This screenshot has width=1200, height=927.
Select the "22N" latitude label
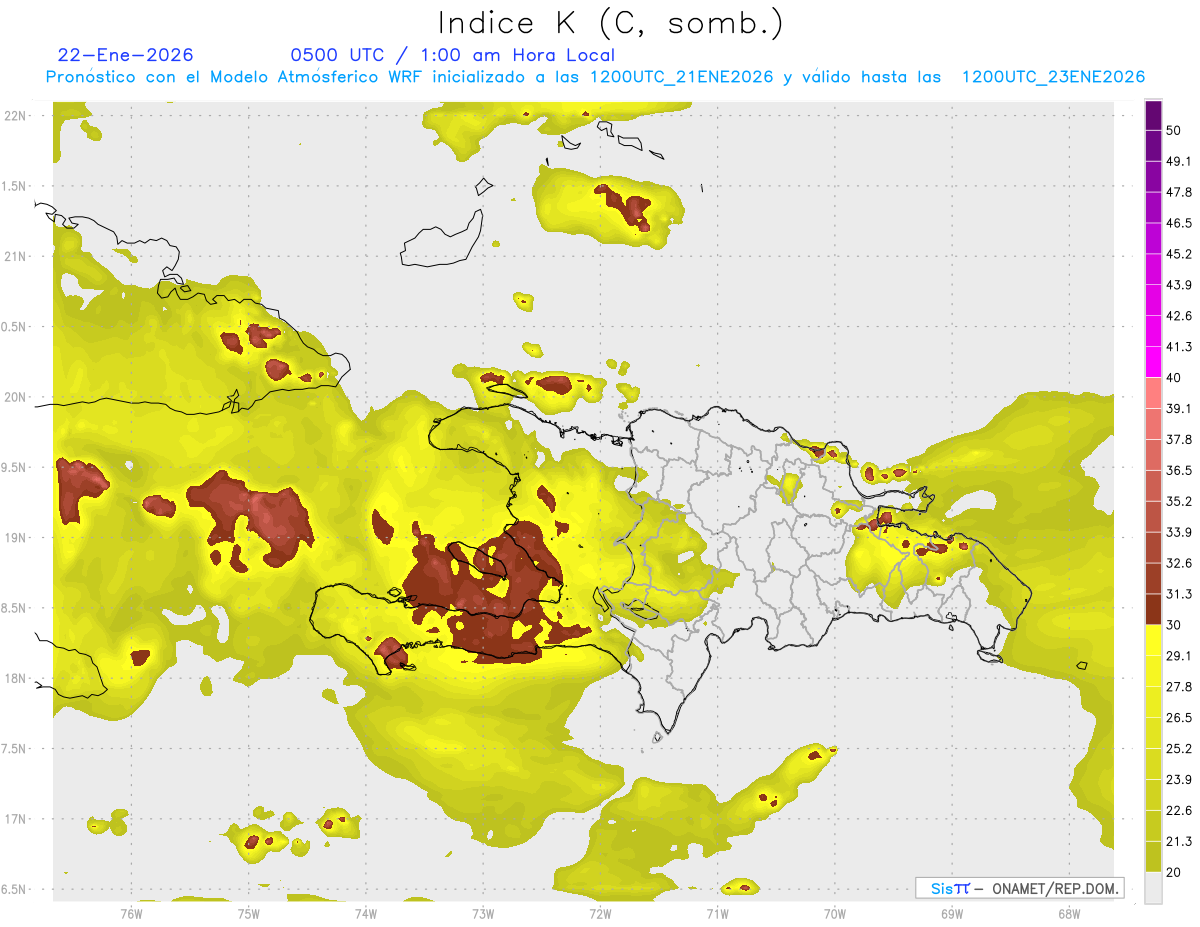[17, 115]
